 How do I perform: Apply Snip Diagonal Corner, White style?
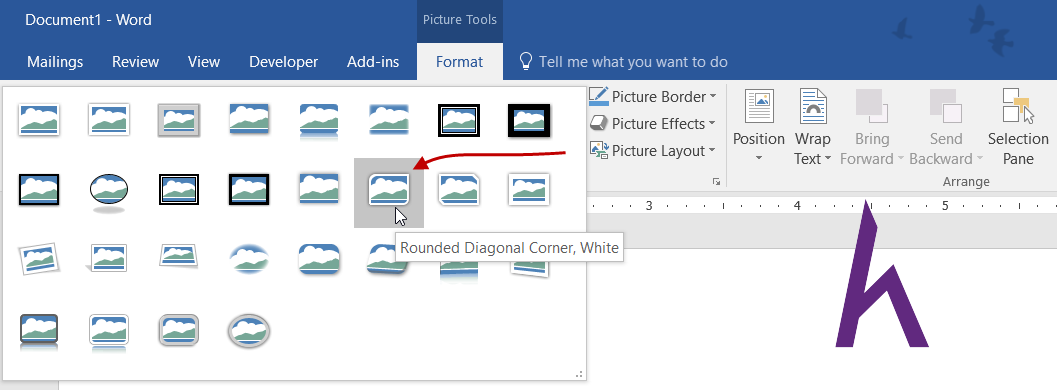pyautogui.click(x=459, y=190)
